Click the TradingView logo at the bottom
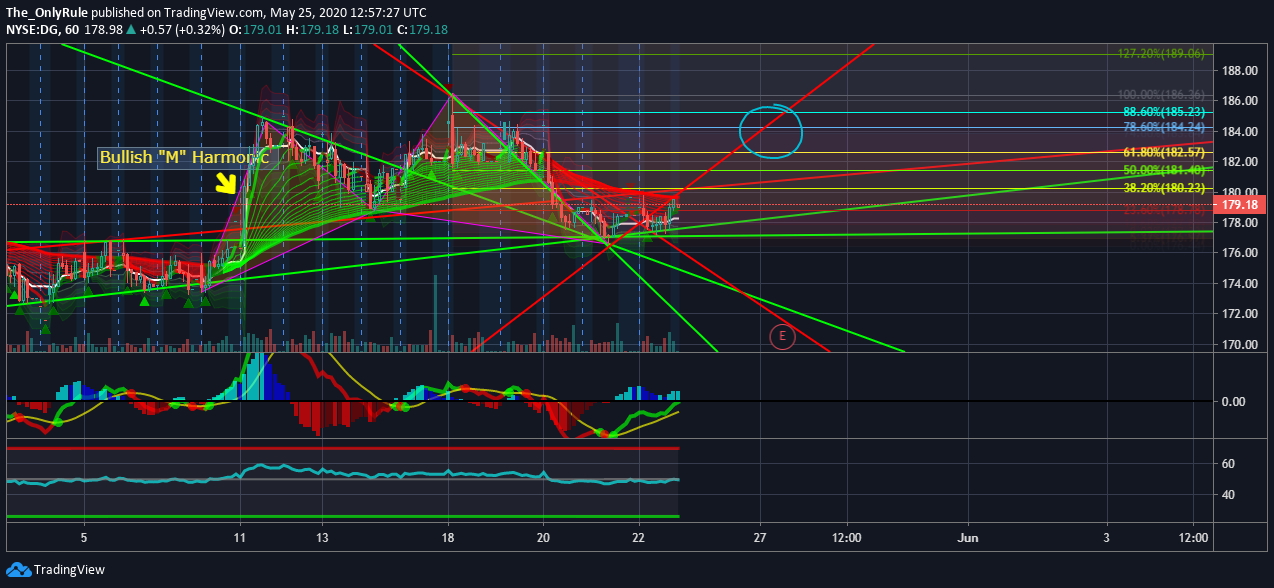Screen dimensions: 1274x588 [57, 569]
